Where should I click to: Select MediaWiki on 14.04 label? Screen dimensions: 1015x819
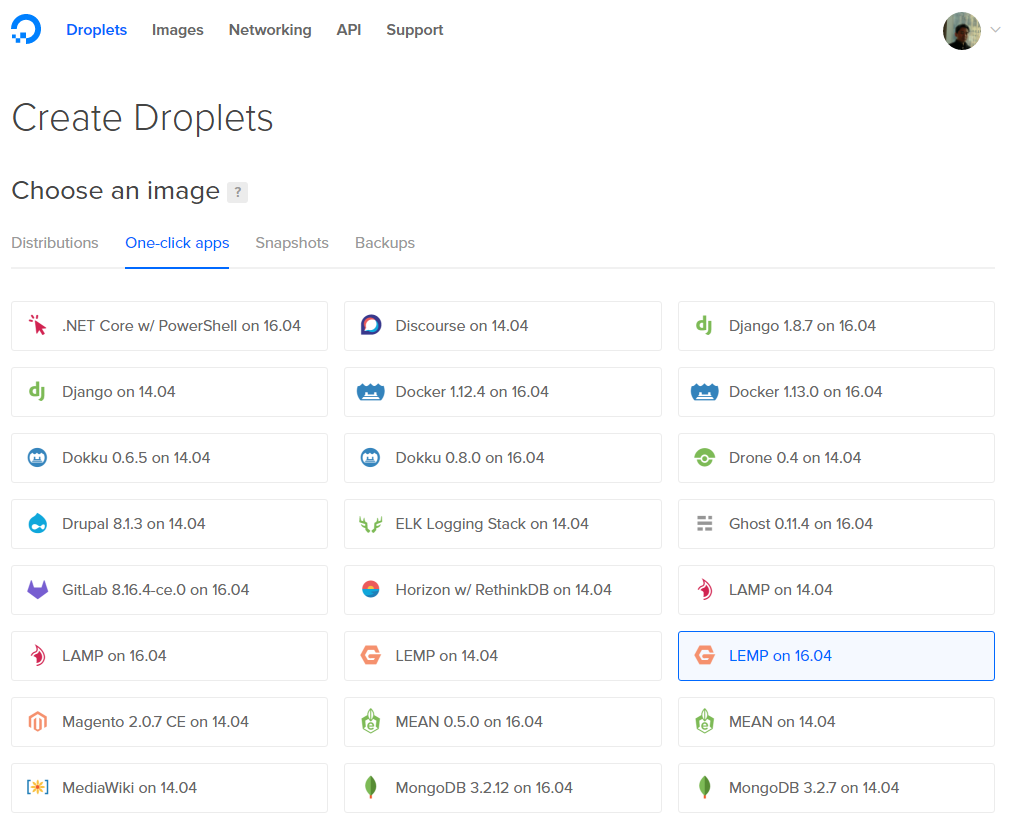tap(129, 788)
